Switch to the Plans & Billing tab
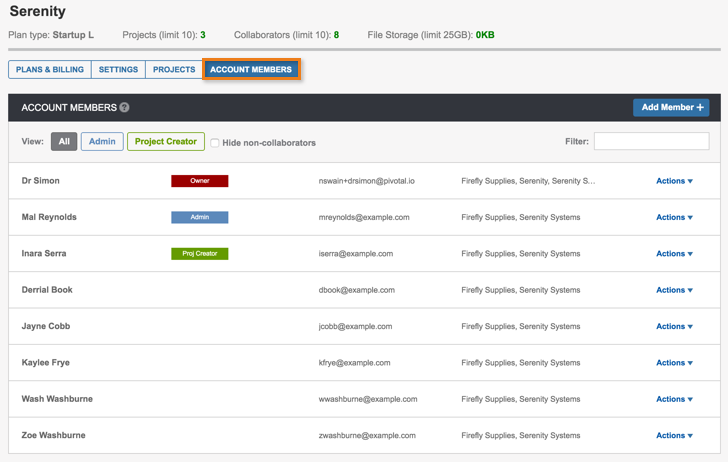 (50, 70)
